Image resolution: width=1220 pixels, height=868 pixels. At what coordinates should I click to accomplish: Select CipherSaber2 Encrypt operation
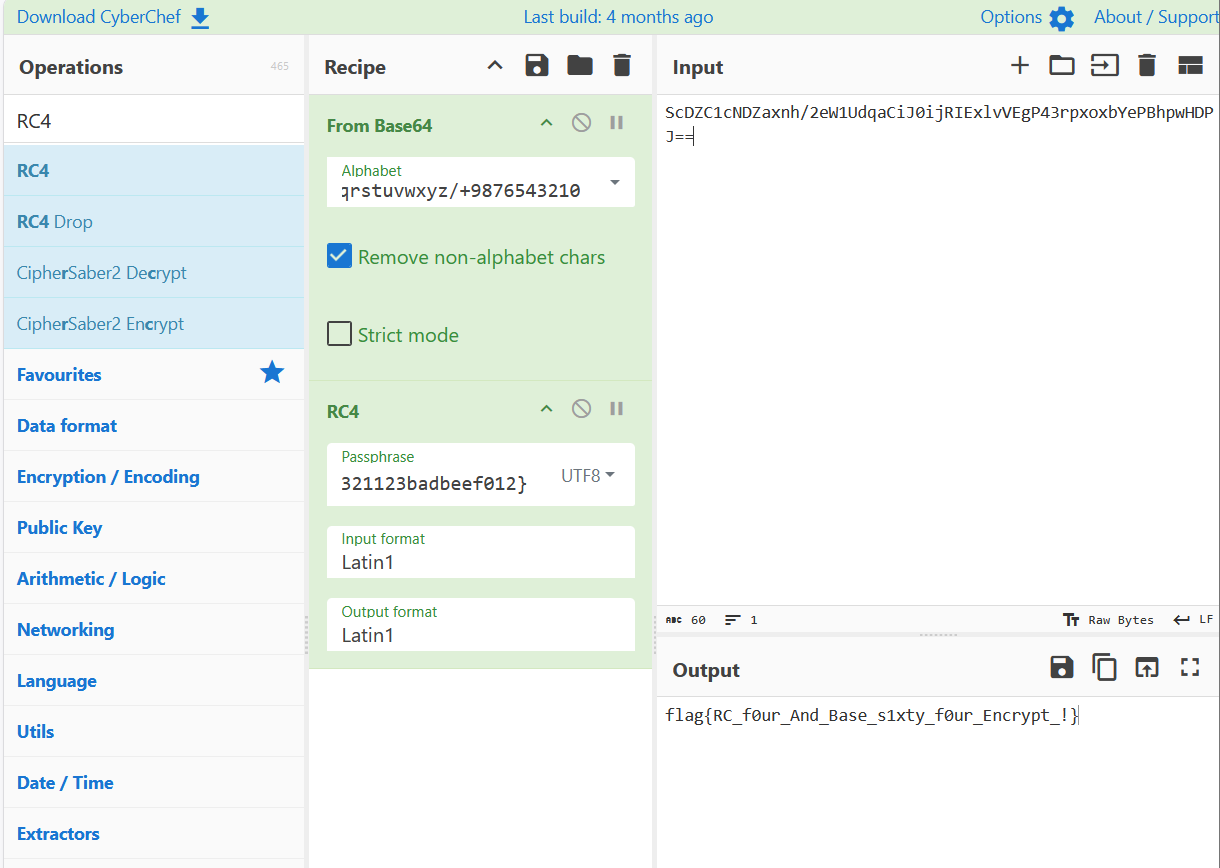154,323
